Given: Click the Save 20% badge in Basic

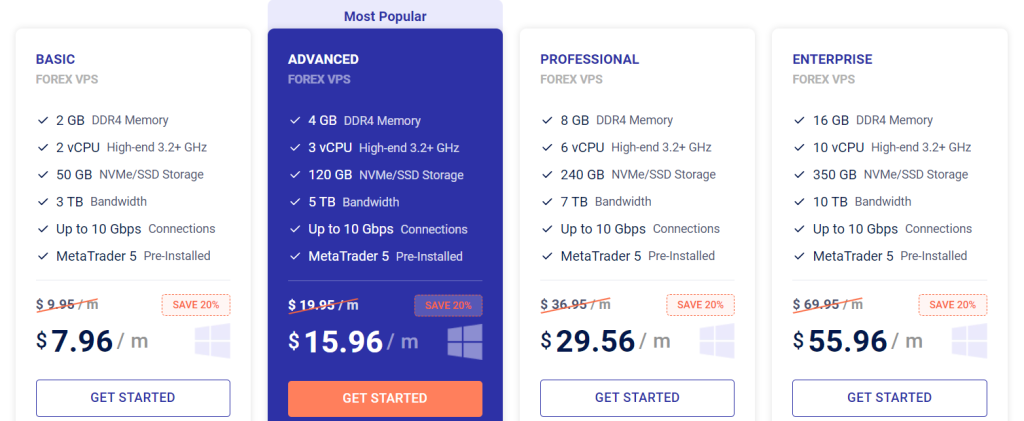Looking at the screenshot, I should [196, 305].
